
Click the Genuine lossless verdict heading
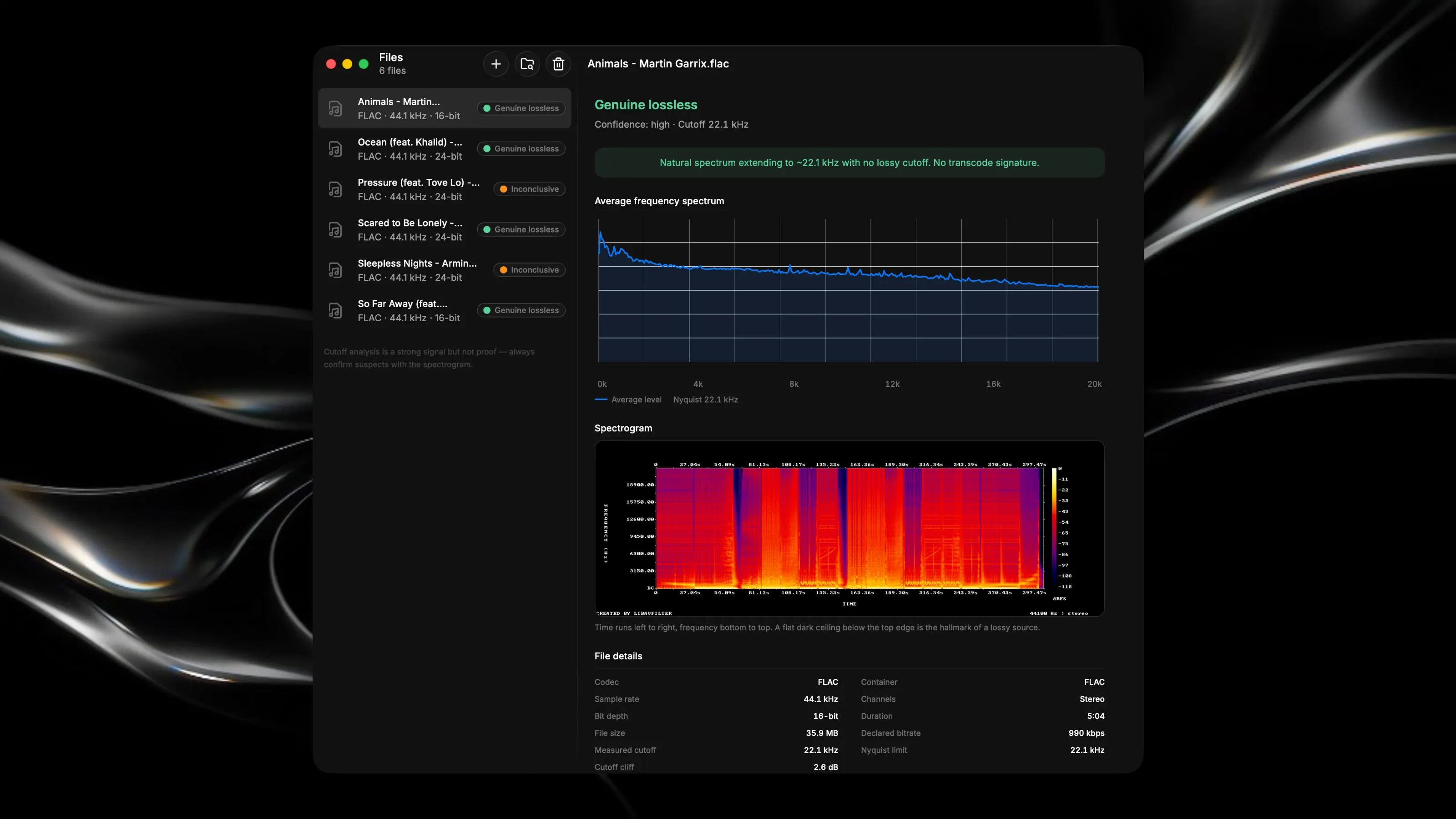[646, 105]
